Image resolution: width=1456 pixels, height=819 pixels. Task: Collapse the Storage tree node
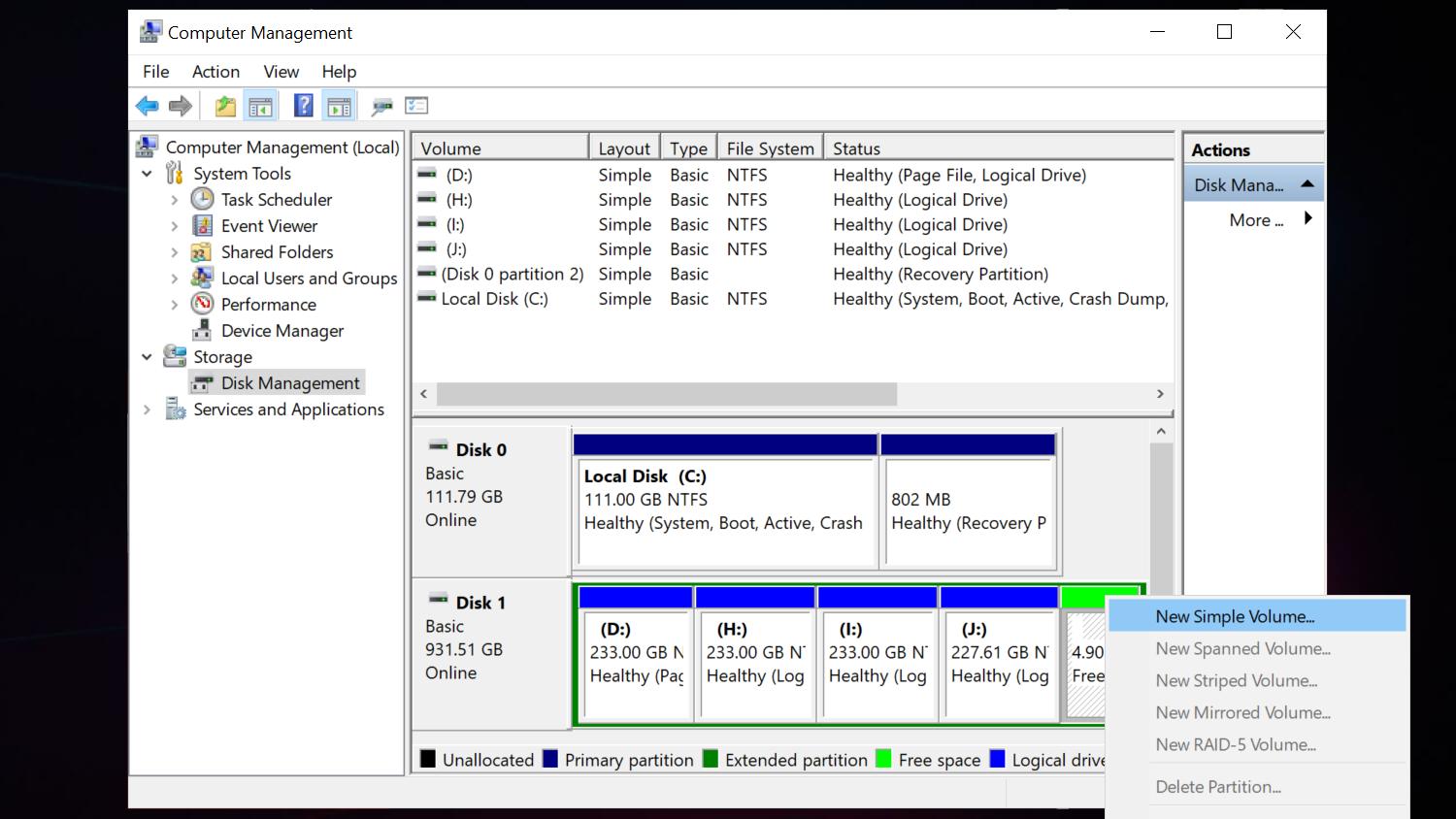(147, 357)
